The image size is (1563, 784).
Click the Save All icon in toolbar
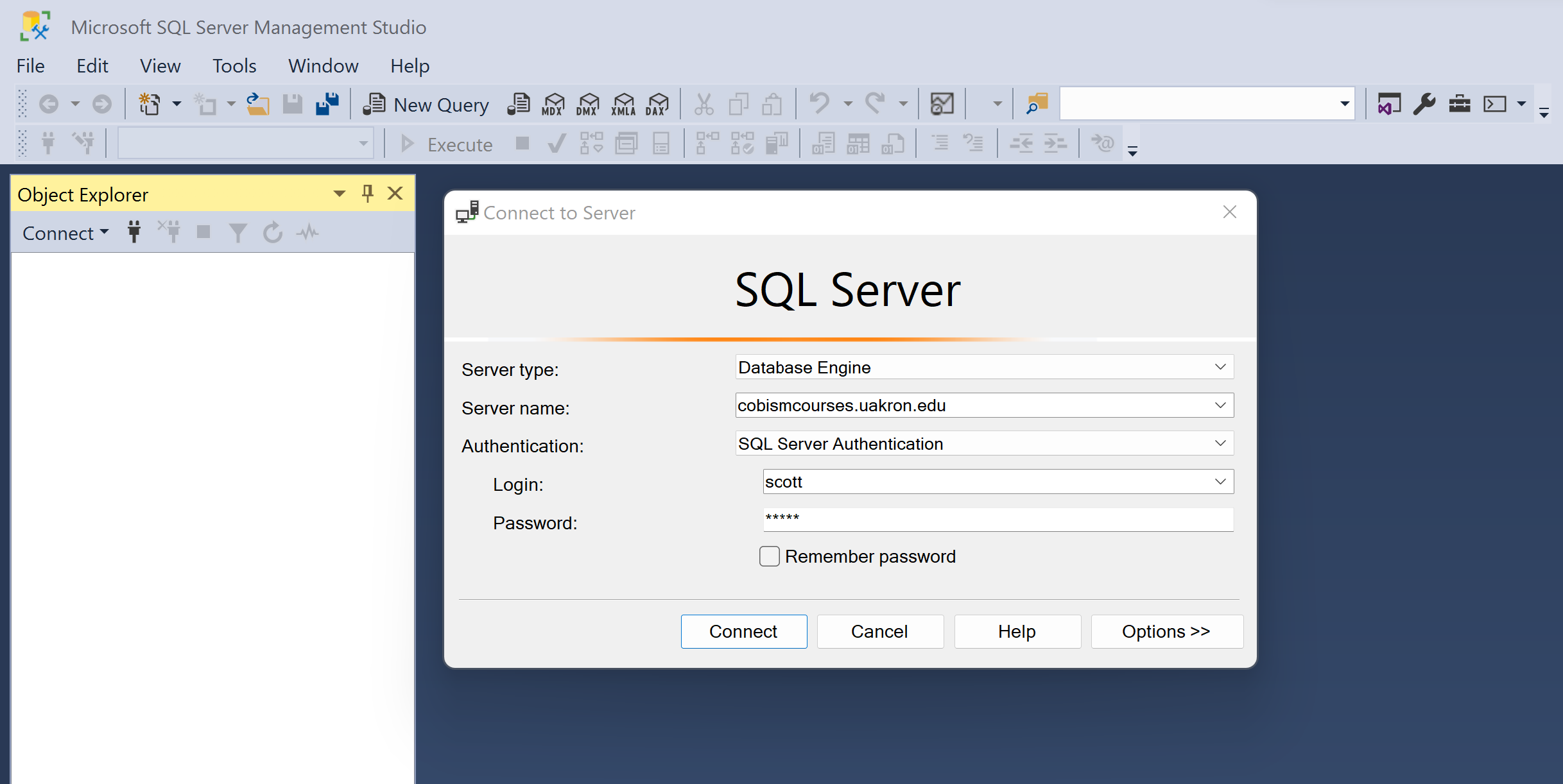coord(327,104)
